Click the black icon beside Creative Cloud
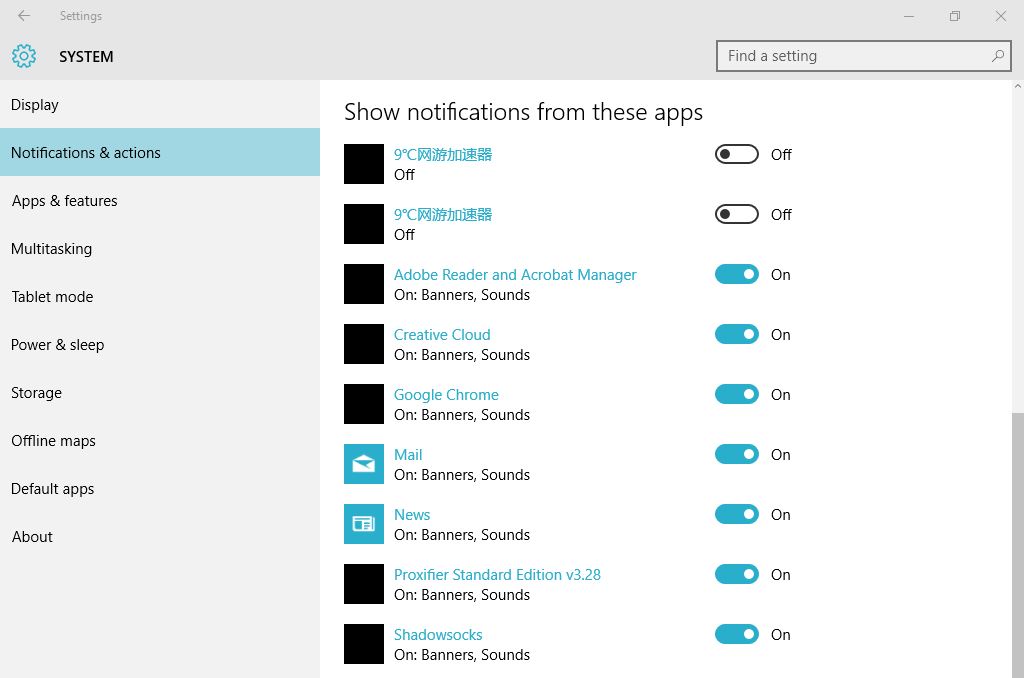Image resolution: width=1024 pixels, height=678 pixels. click(364, 344)
